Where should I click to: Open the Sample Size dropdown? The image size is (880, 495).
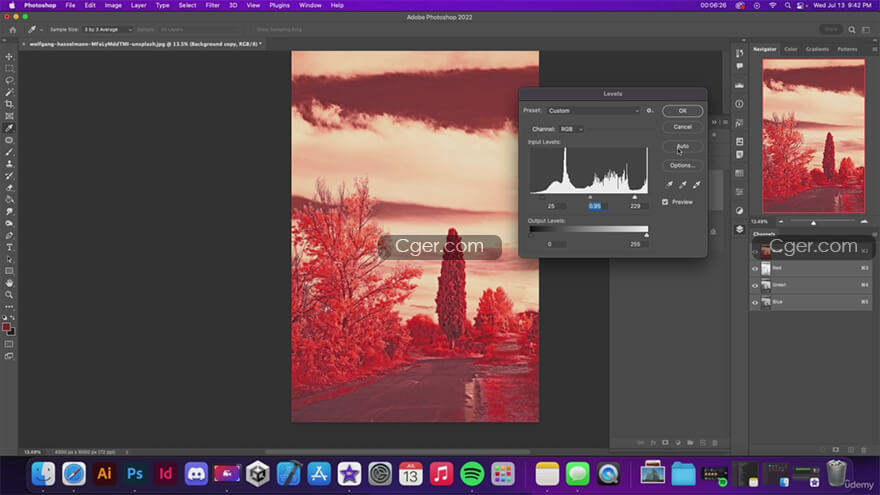tap(108, 30)
